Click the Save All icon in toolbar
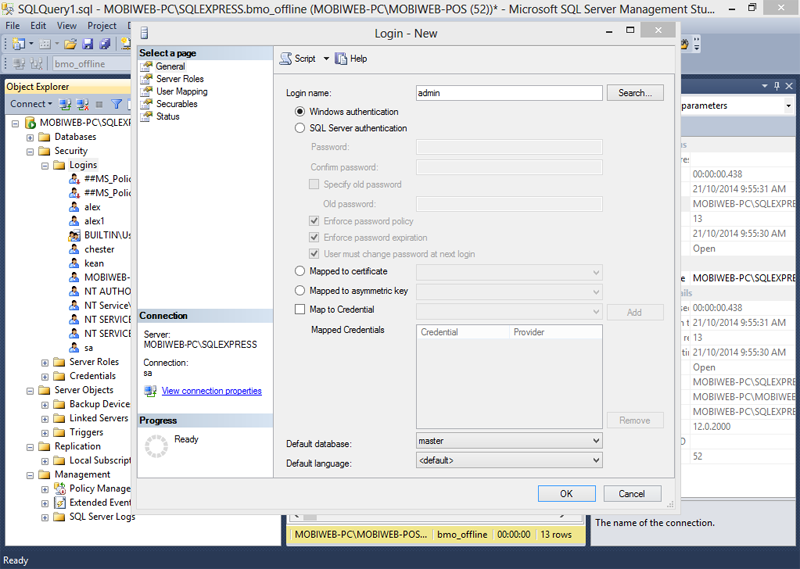 point(105,44)
